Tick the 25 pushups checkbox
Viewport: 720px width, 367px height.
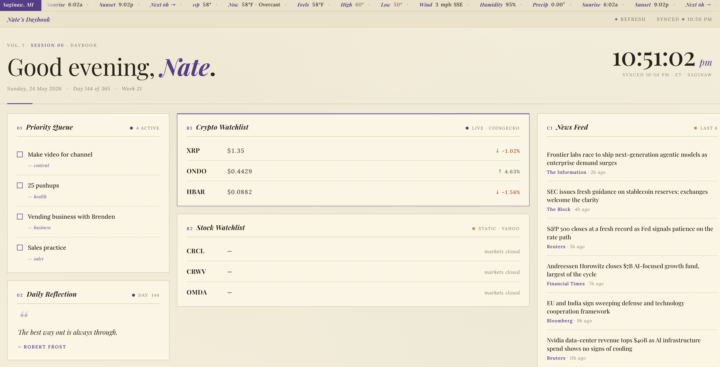pos(20,186)
